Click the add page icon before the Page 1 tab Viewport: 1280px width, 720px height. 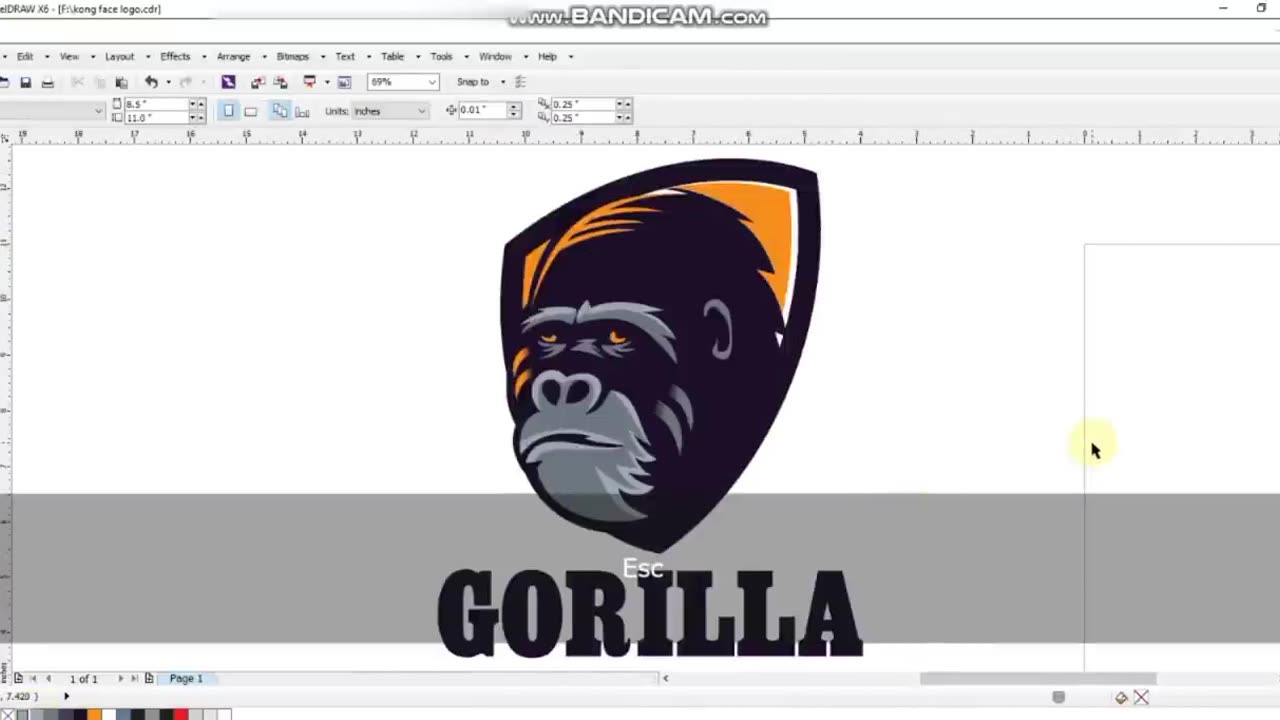click(x=149, y=678)
